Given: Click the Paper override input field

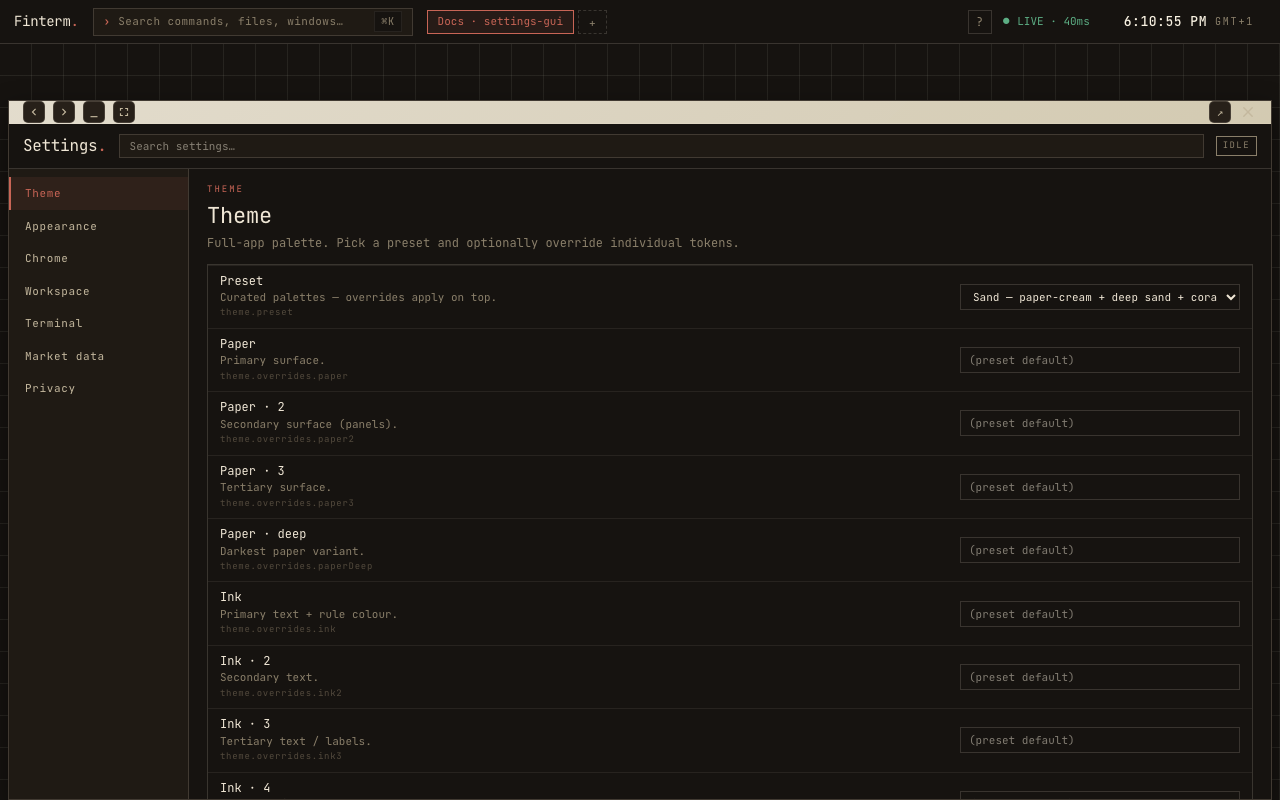Looking at the screenshot, I should pyautogui.click(x=1100, y=360).
